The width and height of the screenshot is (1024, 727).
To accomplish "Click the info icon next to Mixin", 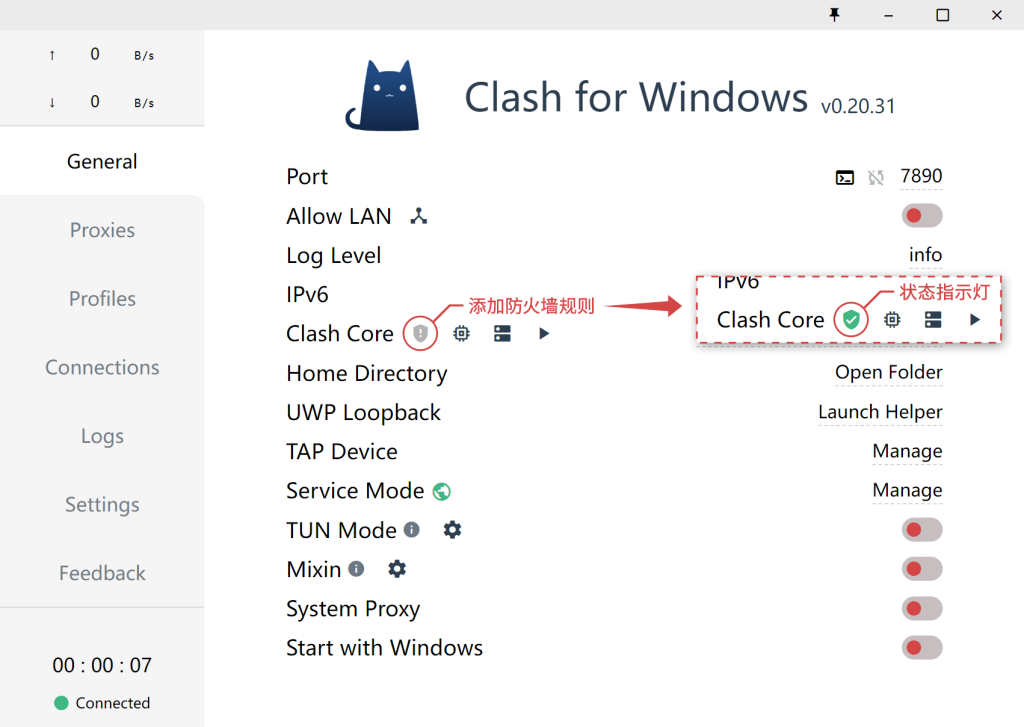I will pos(356,569).
